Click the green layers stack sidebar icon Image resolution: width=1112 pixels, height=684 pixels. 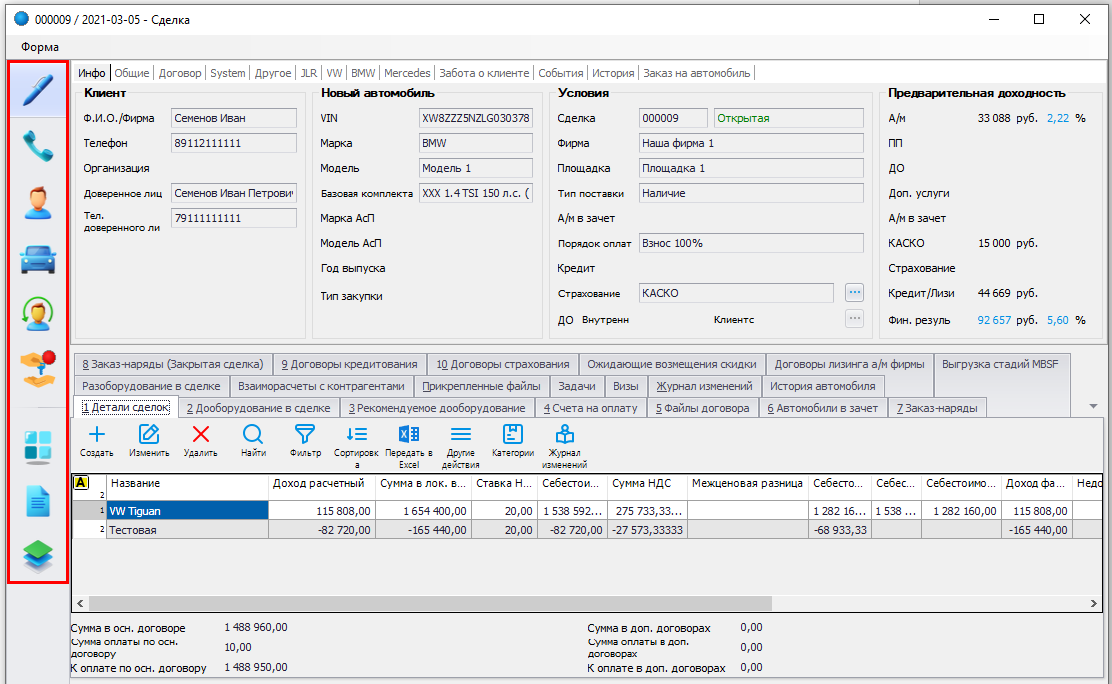click(38, 555)
